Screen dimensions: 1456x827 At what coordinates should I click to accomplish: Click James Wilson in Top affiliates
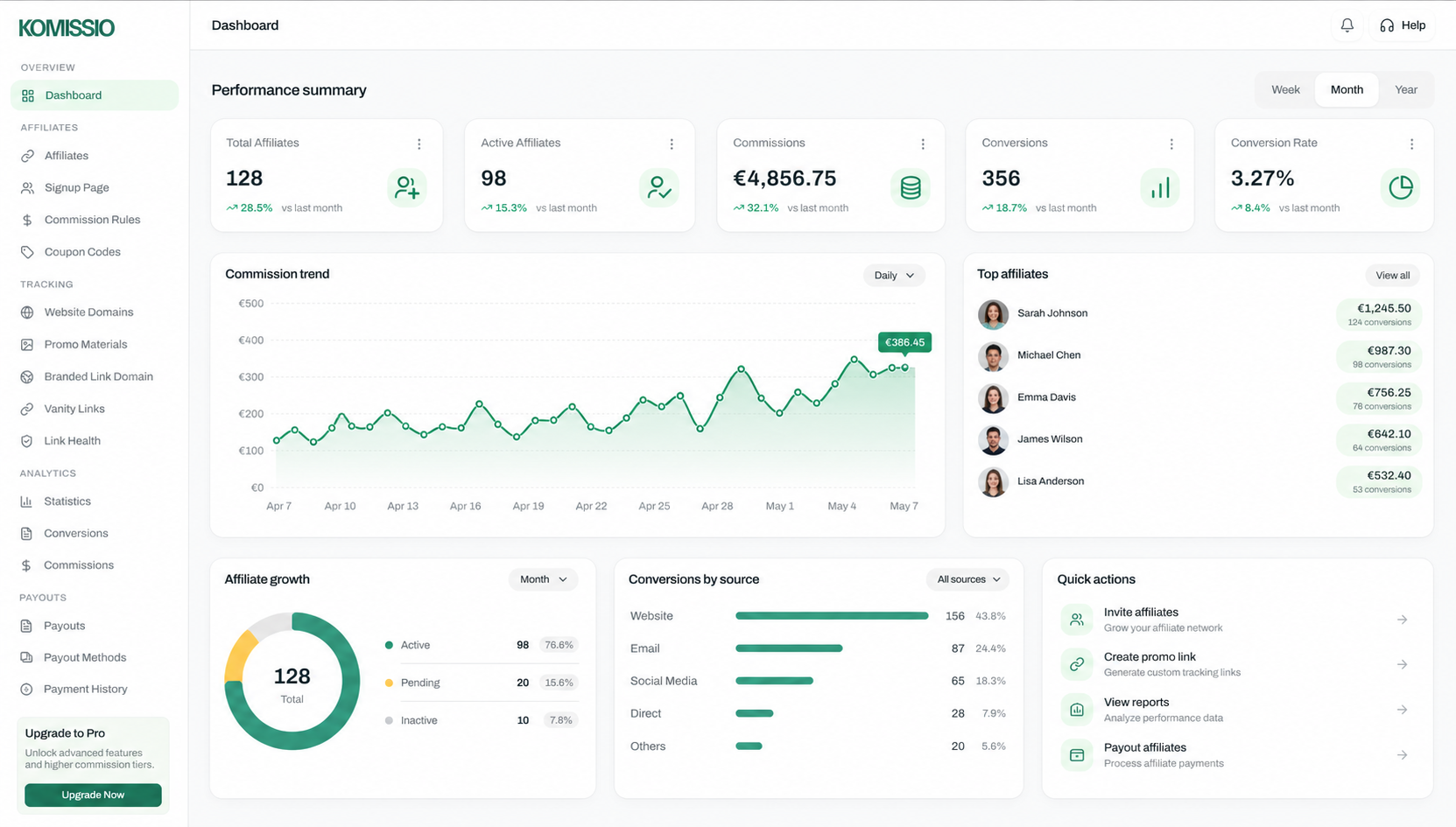pyautogui.click(x=1050, y=439)
